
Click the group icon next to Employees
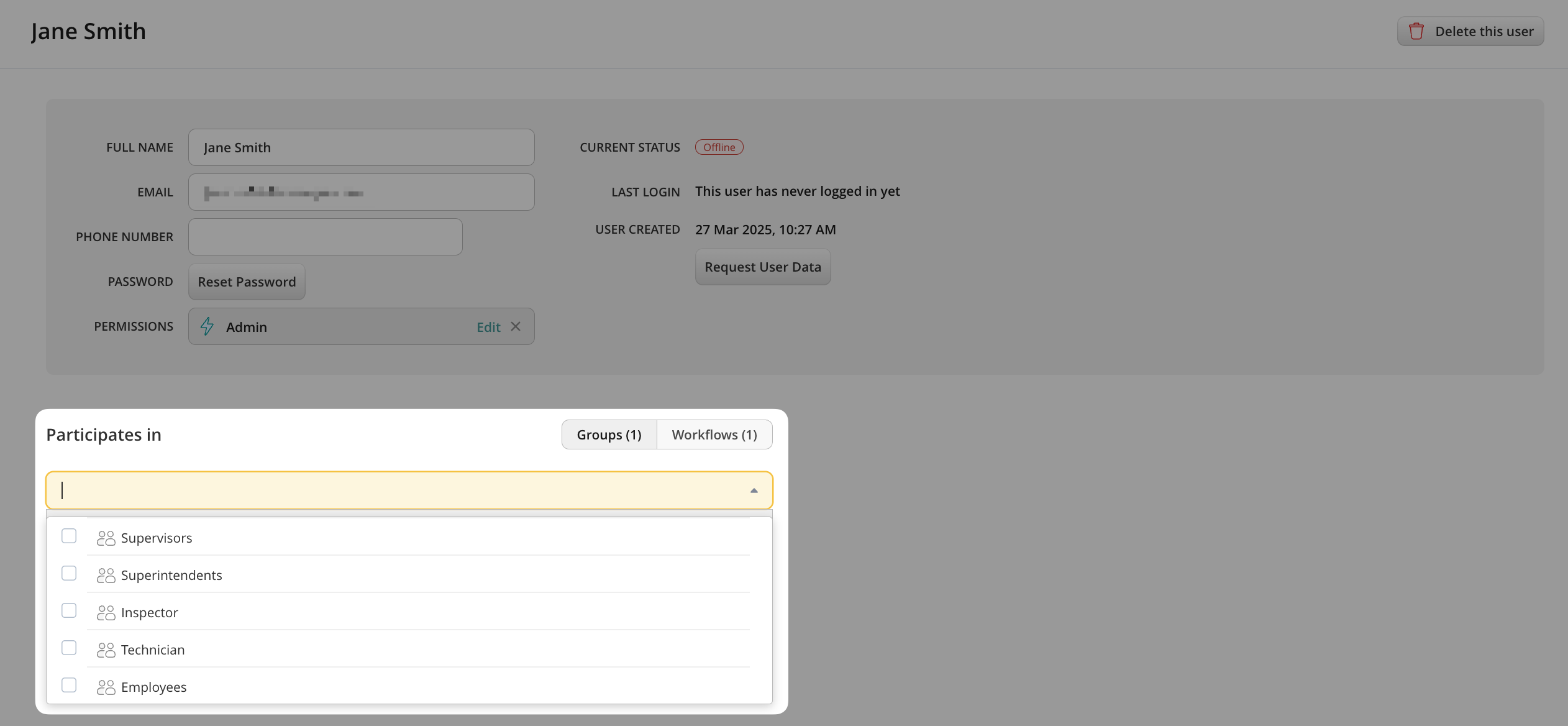[106, 687]
